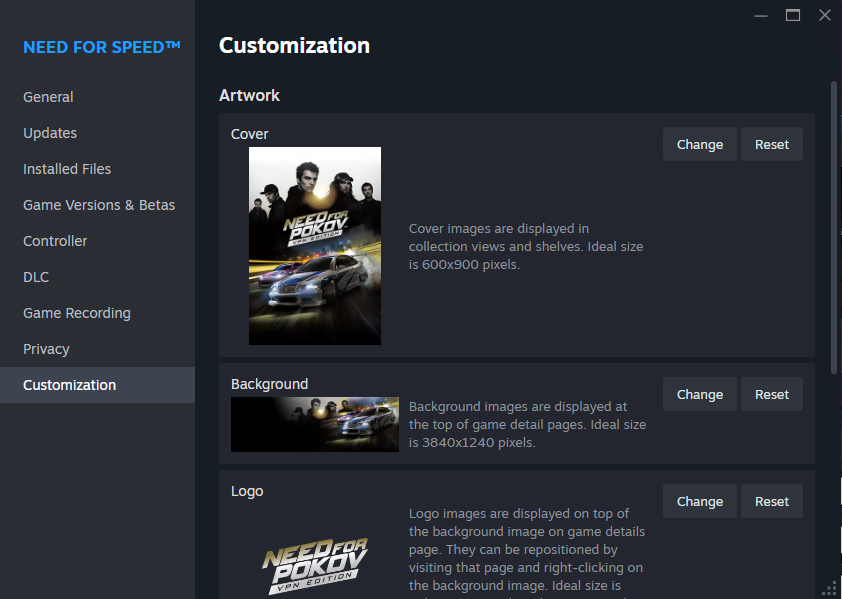
Task: Click the cover size description text
Action: click(526, 247)
